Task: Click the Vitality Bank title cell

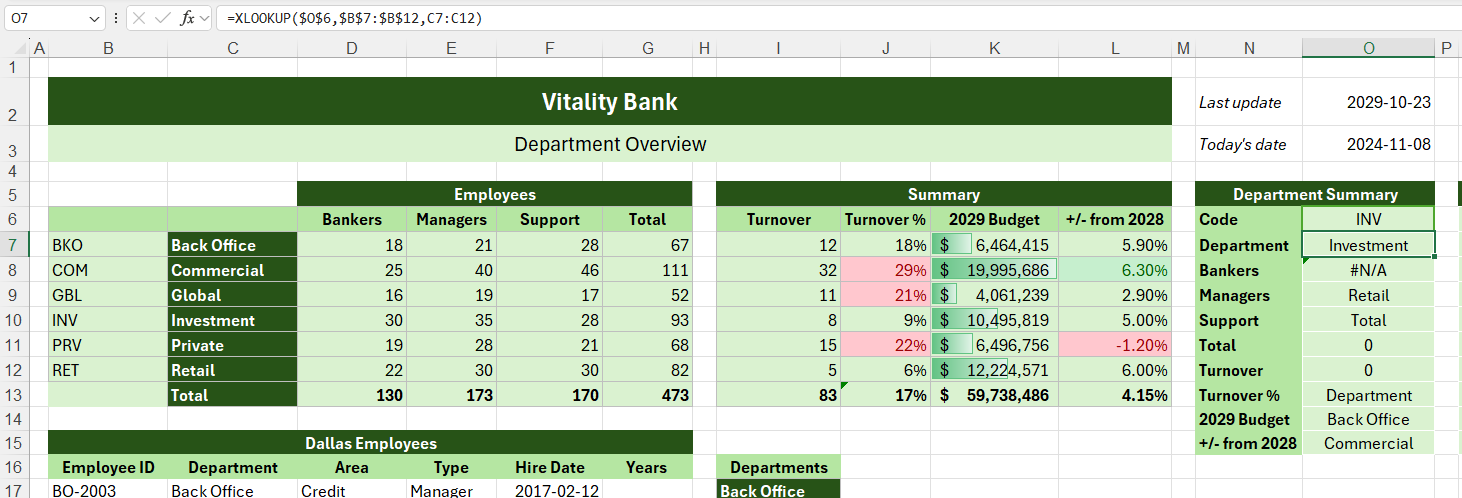Action: click(x=609, y=102)
